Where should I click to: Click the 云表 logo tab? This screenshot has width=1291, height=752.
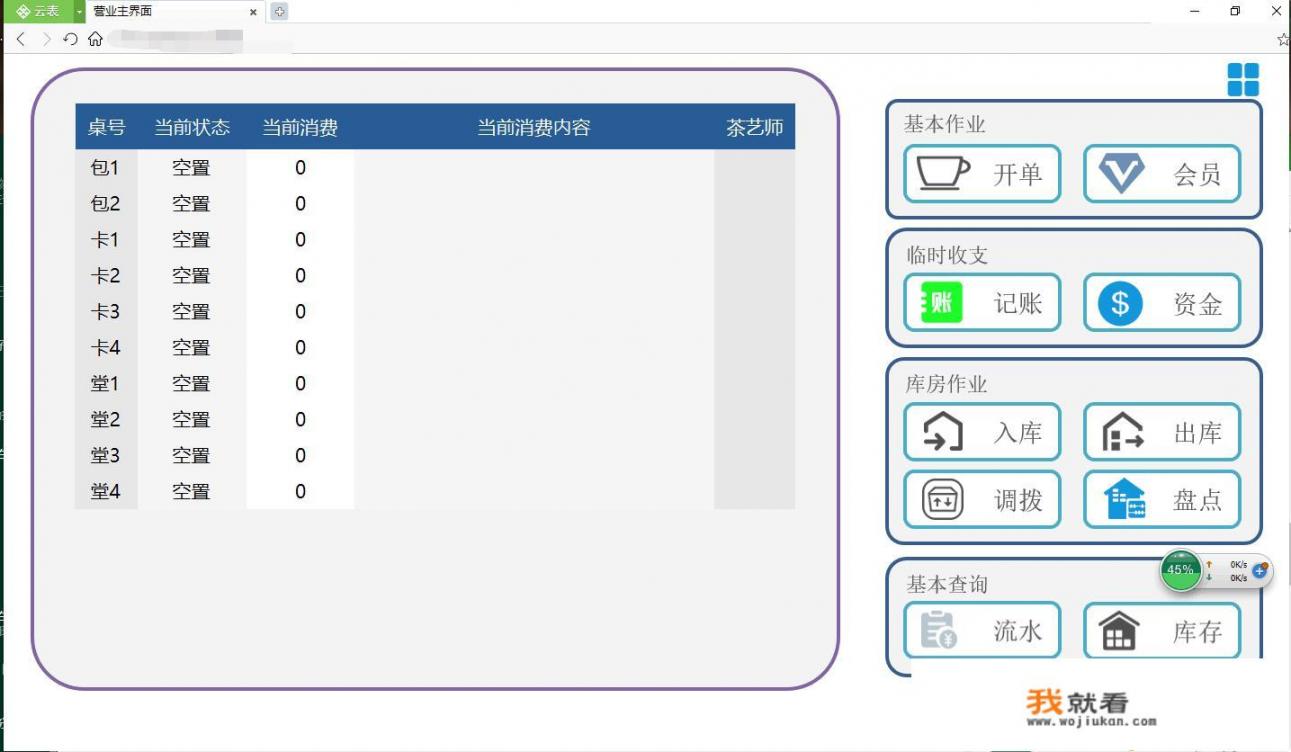38,11
